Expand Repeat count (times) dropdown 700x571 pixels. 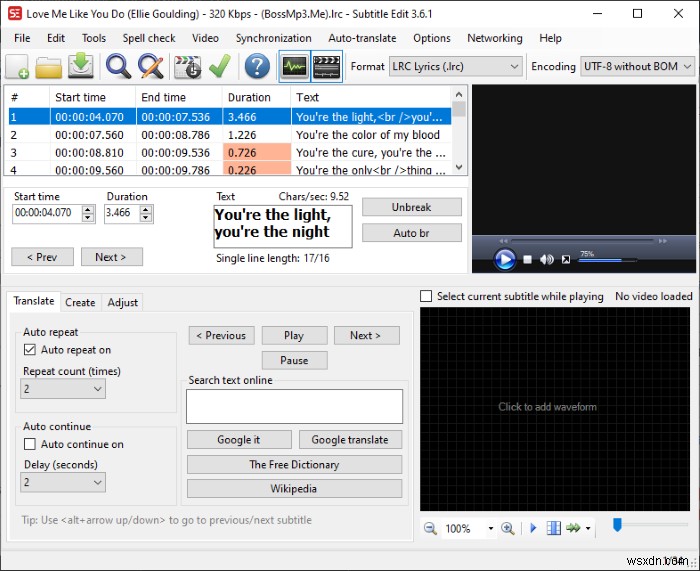[x=63, y=389]
